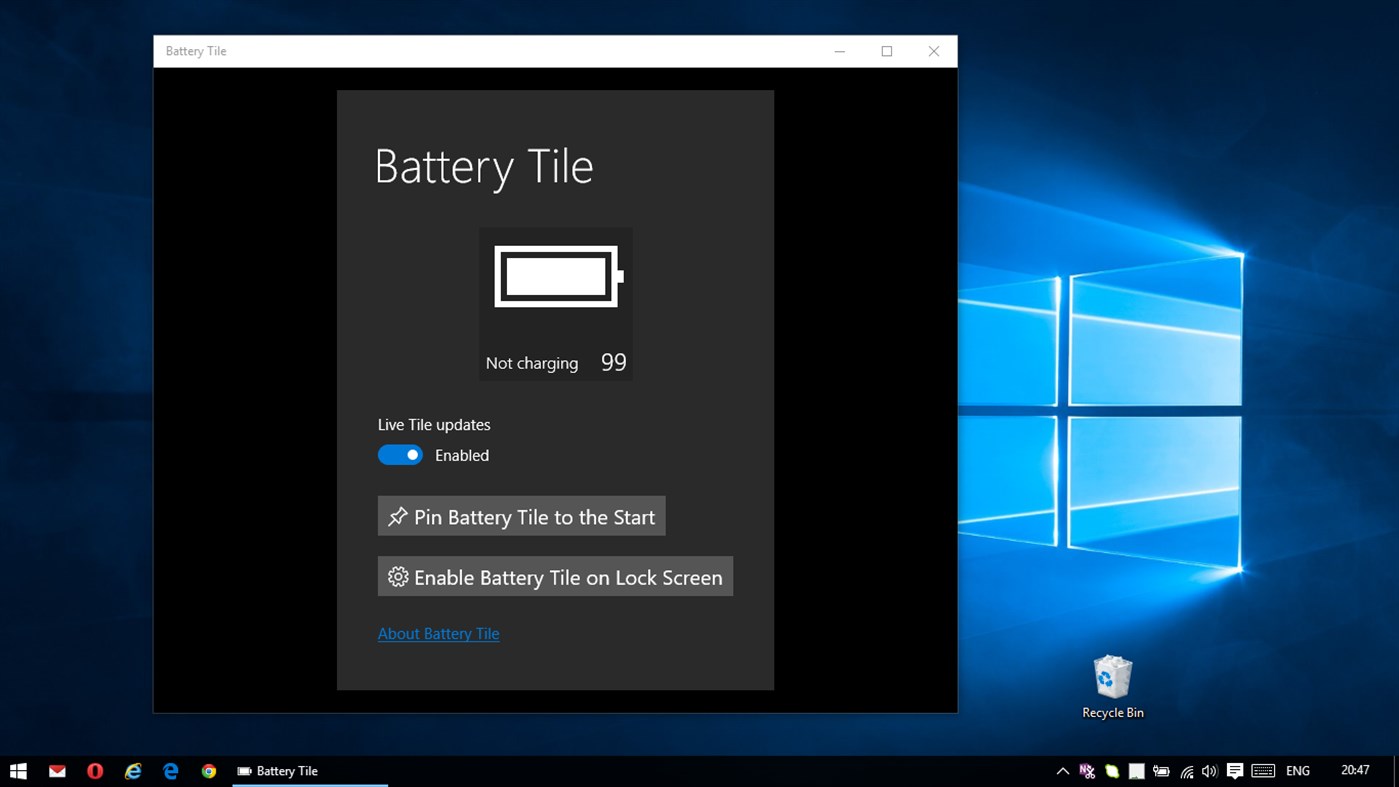Launch Internet Explorer from the taskbar

coord(132,771)
